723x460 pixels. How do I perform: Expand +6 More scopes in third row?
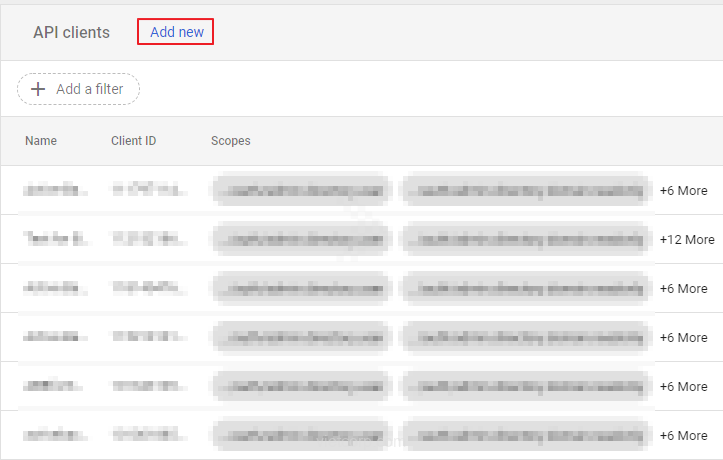(x=683, y=288)
